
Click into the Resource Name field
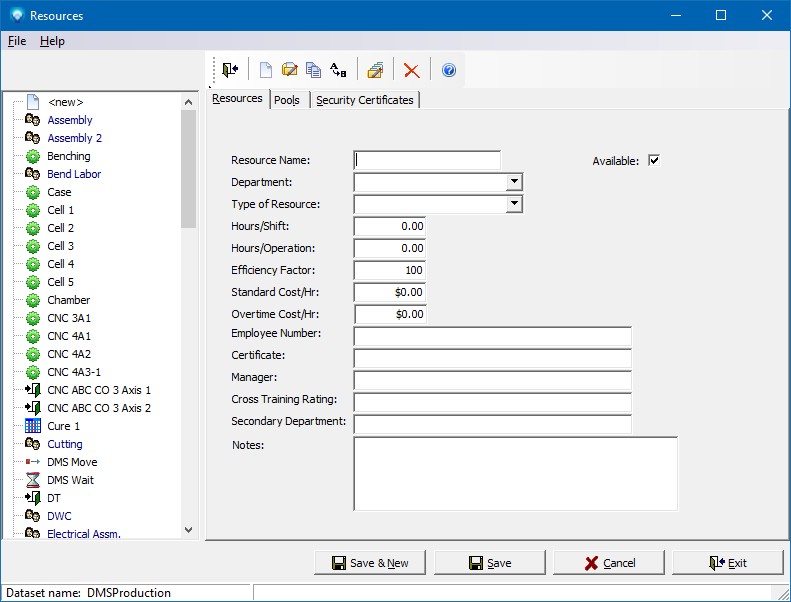[x=427, y=160]
